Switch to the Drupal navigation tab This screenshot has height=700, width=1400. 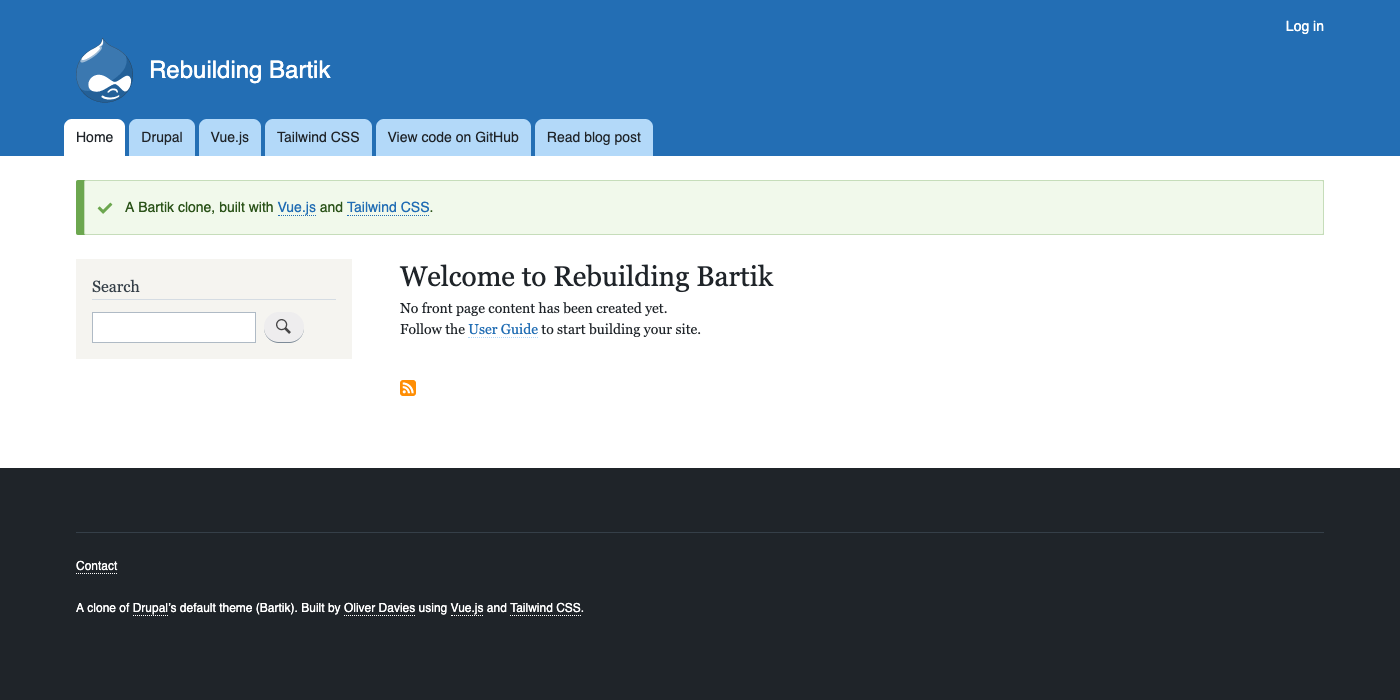(162, 138)
